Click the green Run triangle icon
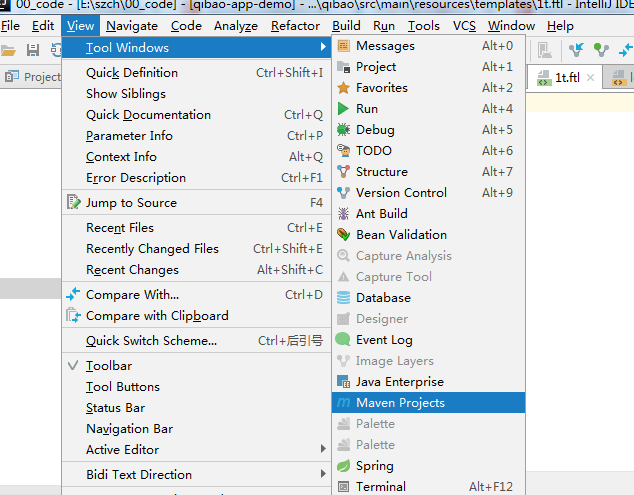The height and width of the screenshot is (495, 634). (x=343, y=109)
